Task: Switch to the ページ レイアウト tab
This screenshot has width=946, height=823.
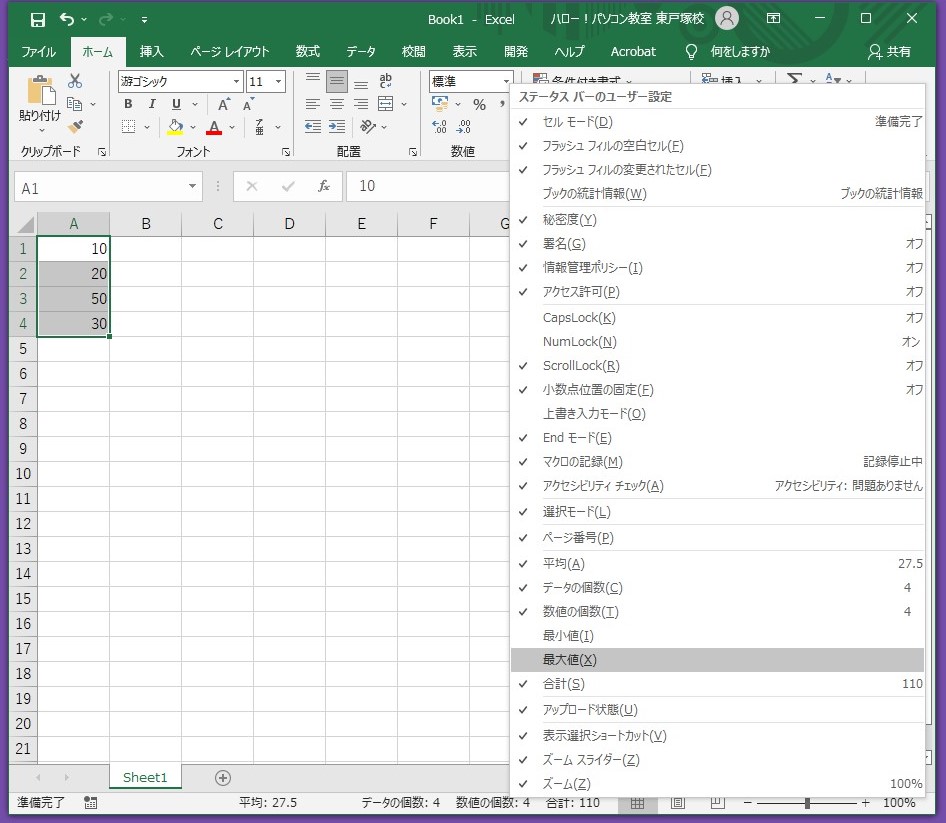Action: click(x=230, y=52)
